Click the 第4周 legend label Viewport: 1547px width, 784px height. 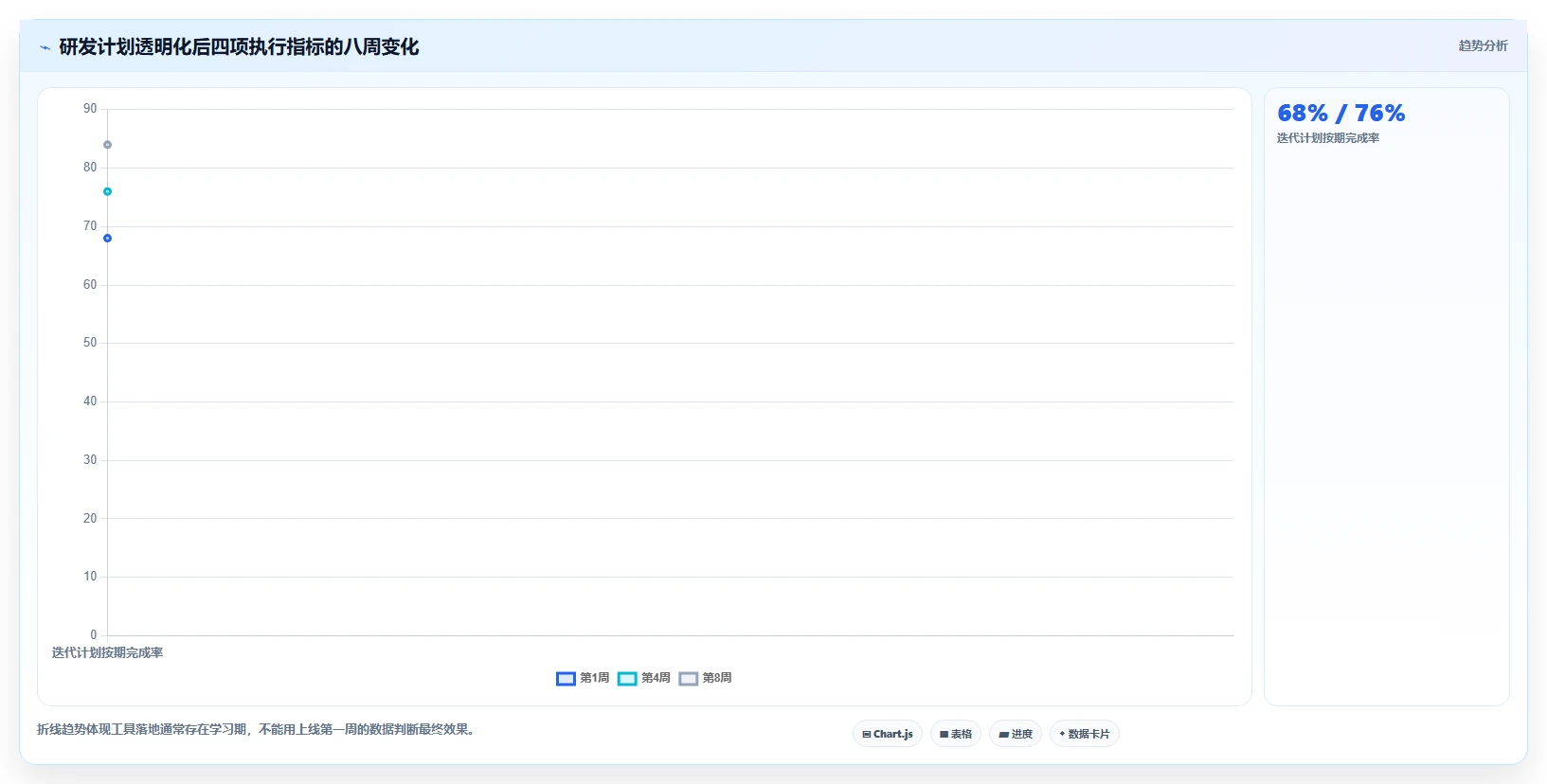(657, 678)
